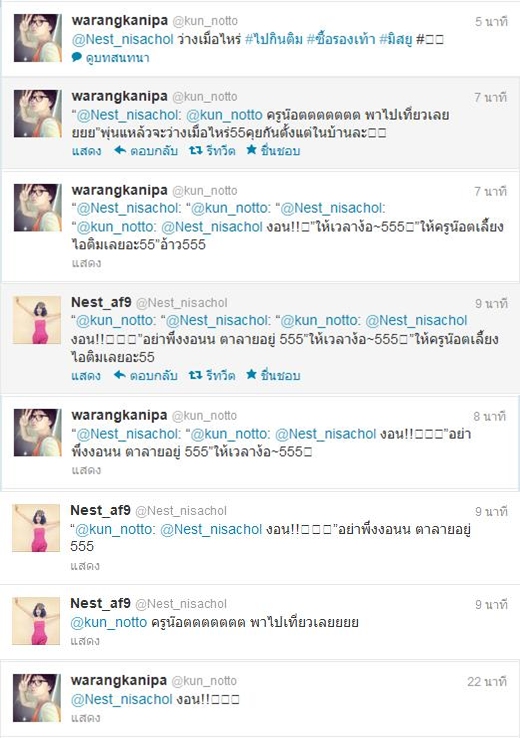The image size is (520, 738).
Task: Click the @kun_notto mention in ครูน๊อตตตตตตต tweet
Action: 109,622
